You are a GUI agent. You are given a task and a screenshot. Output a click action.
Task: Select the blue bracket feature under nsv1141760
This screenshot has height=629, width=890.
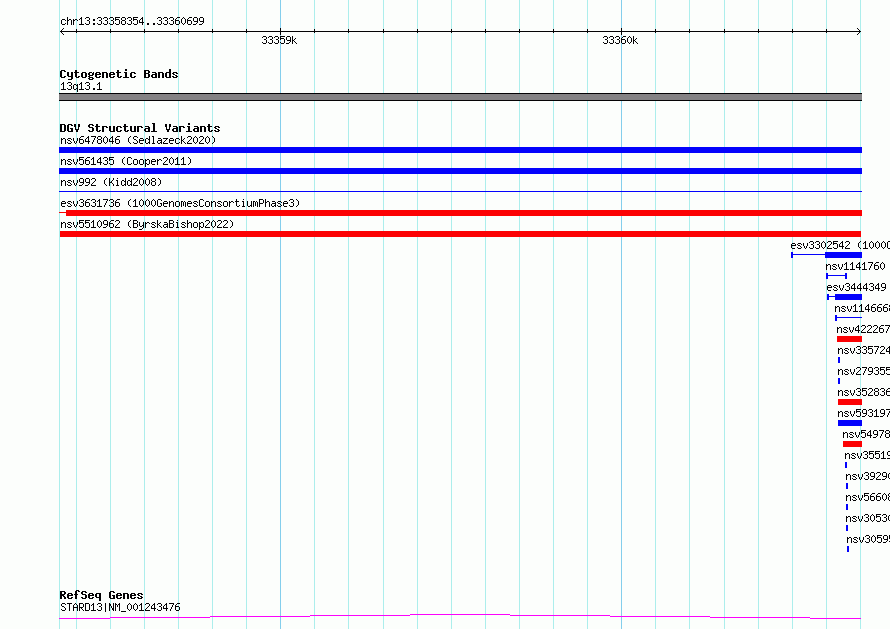[x=837, y=276]
